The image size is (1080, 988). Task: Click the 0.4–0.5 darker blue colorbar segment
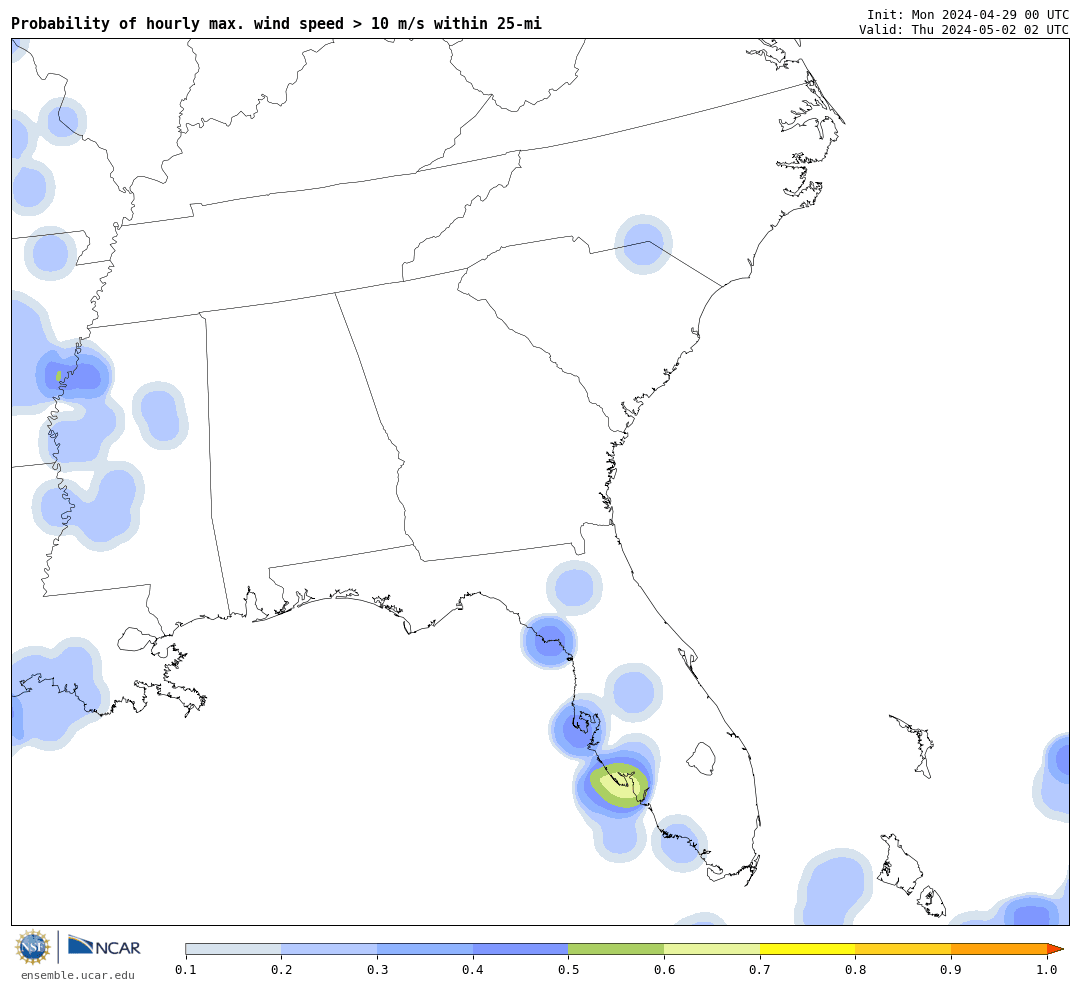point(521,949)
